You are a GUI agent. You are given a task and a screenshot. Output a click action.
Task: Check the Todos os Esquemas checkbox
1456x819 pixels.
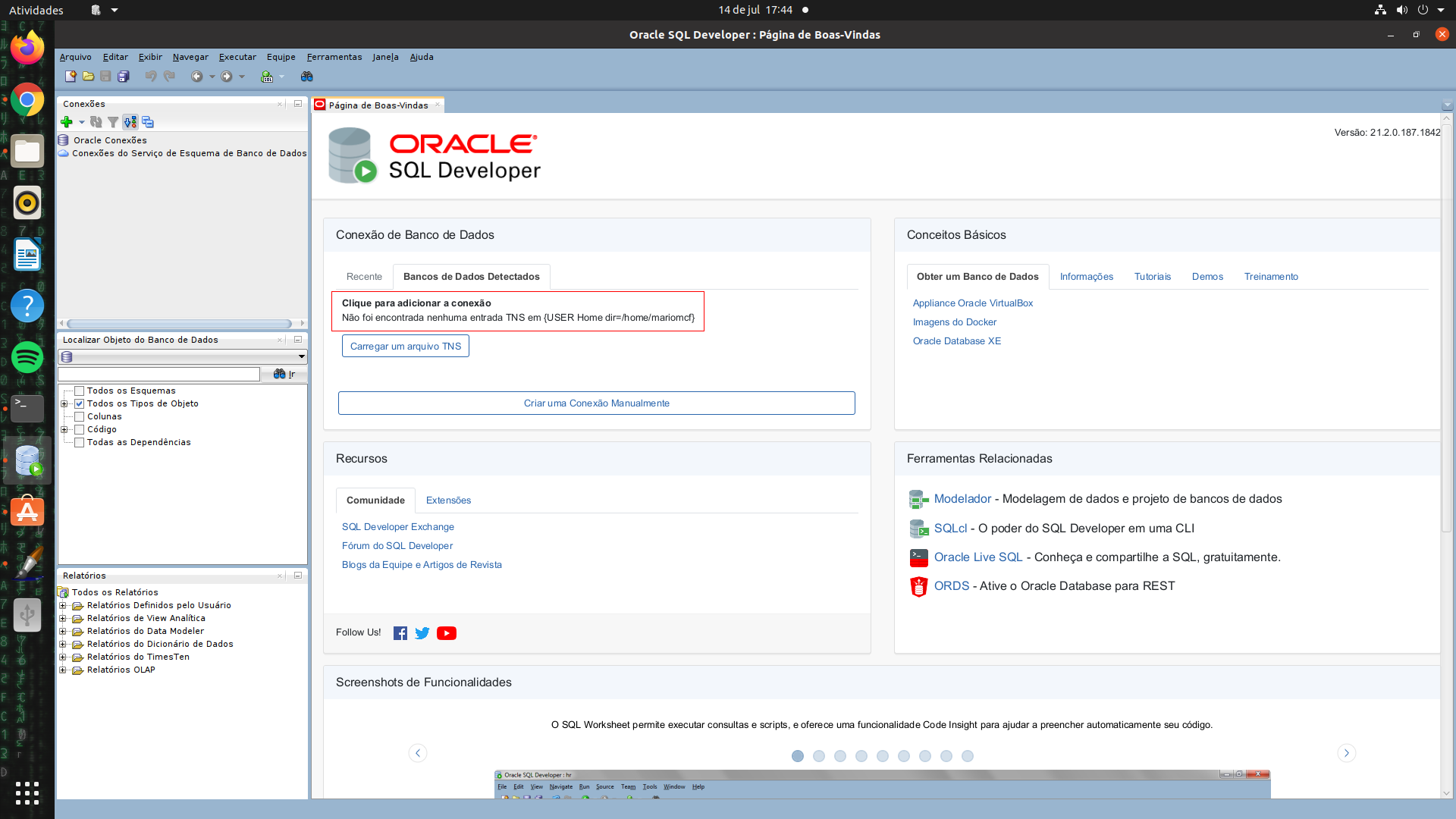[x=79, y=391]
